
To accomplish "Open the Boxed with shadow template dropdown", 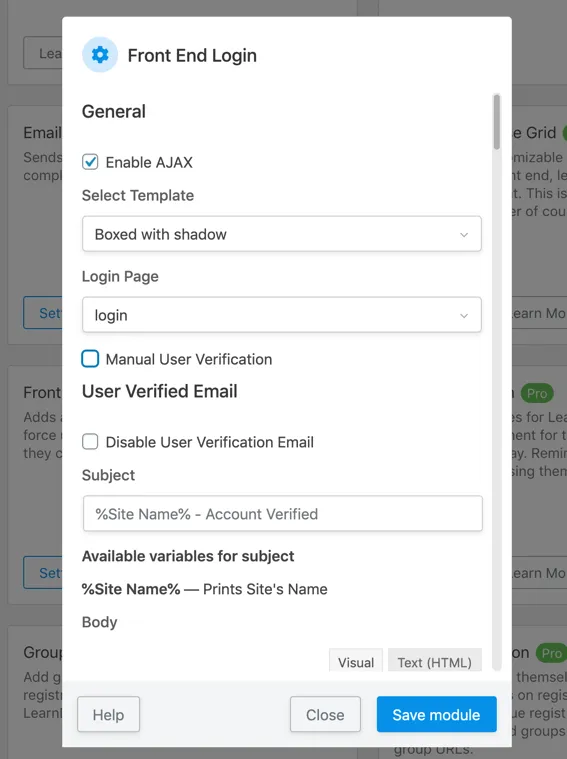I will point(282,234).
